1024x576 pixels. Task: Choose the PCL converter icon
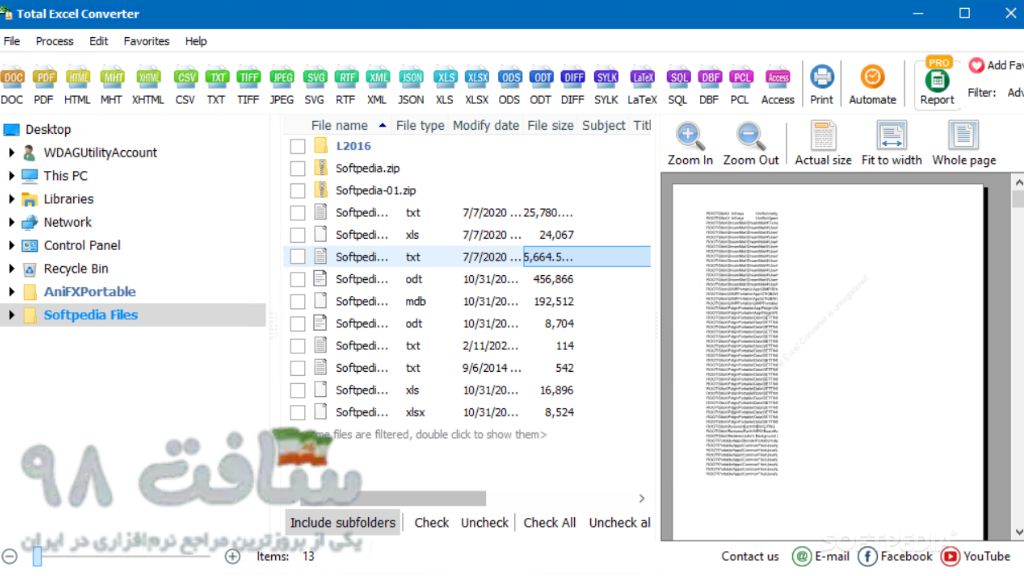point(741,86)
